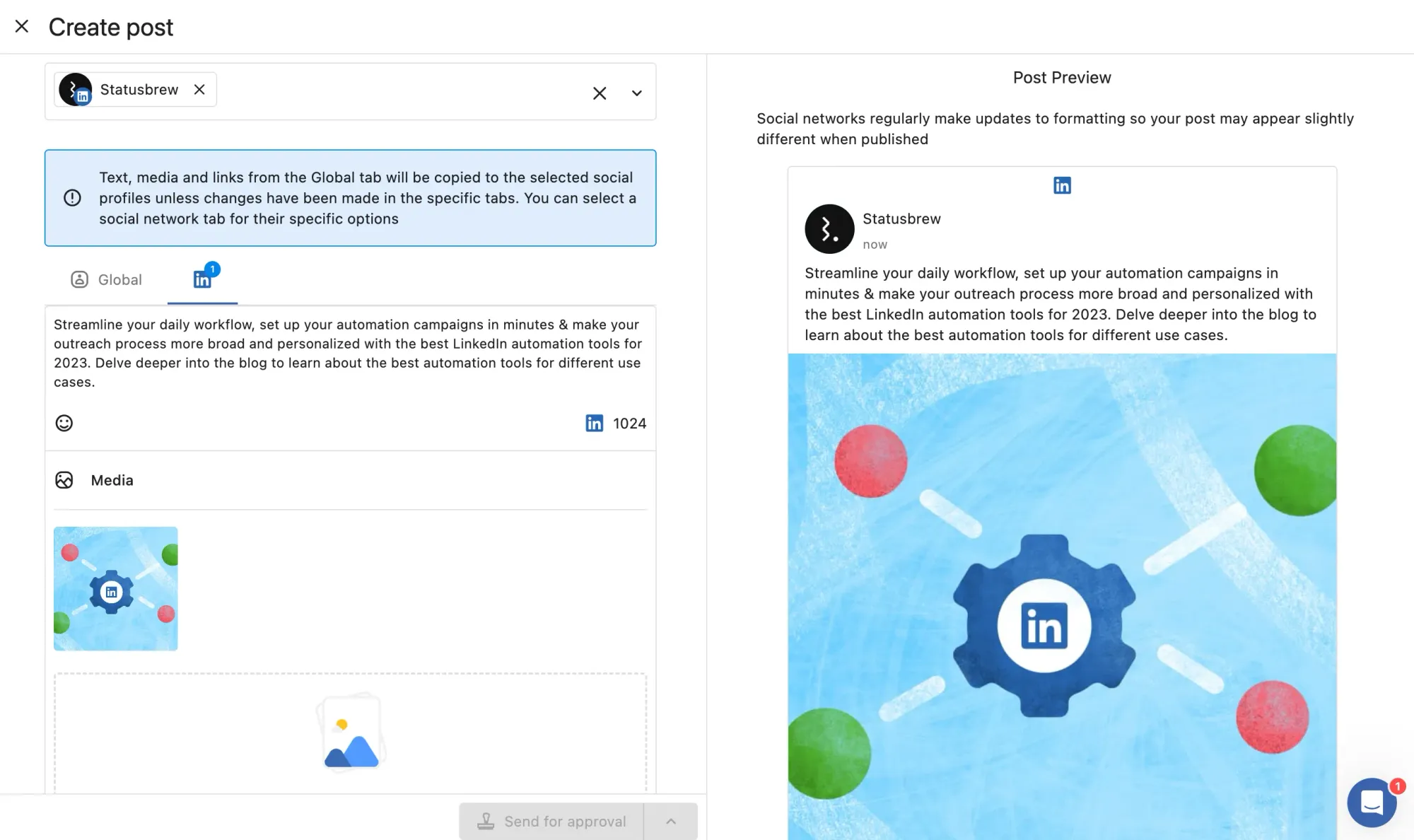Select the LinkedIn network tab
The width and height of the screenshot is (1414, 840).
tap(202, 279)
